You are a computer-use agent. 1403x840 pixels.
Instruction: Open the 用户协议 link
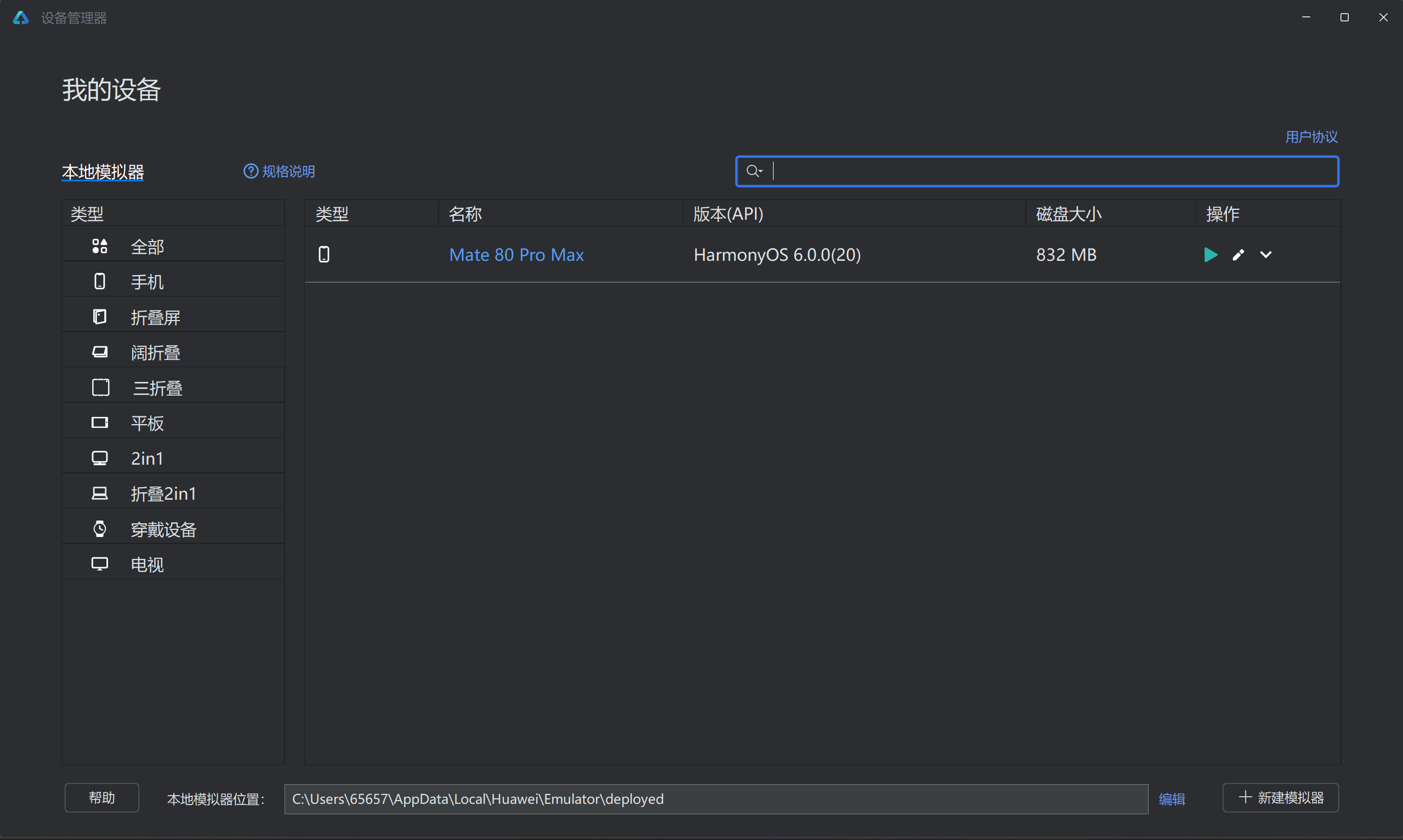point(1311,137)
